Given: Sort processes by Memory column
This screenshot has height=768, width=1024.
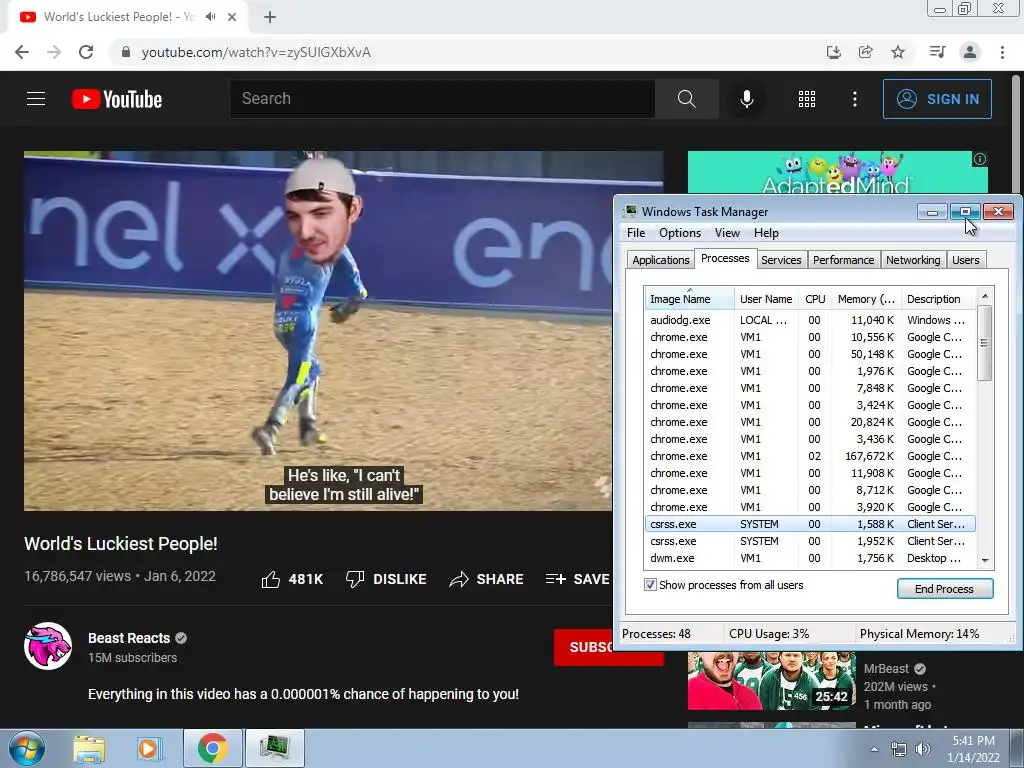Looking at the screenshot, I should pyautogui.click(x=866, y=298).
